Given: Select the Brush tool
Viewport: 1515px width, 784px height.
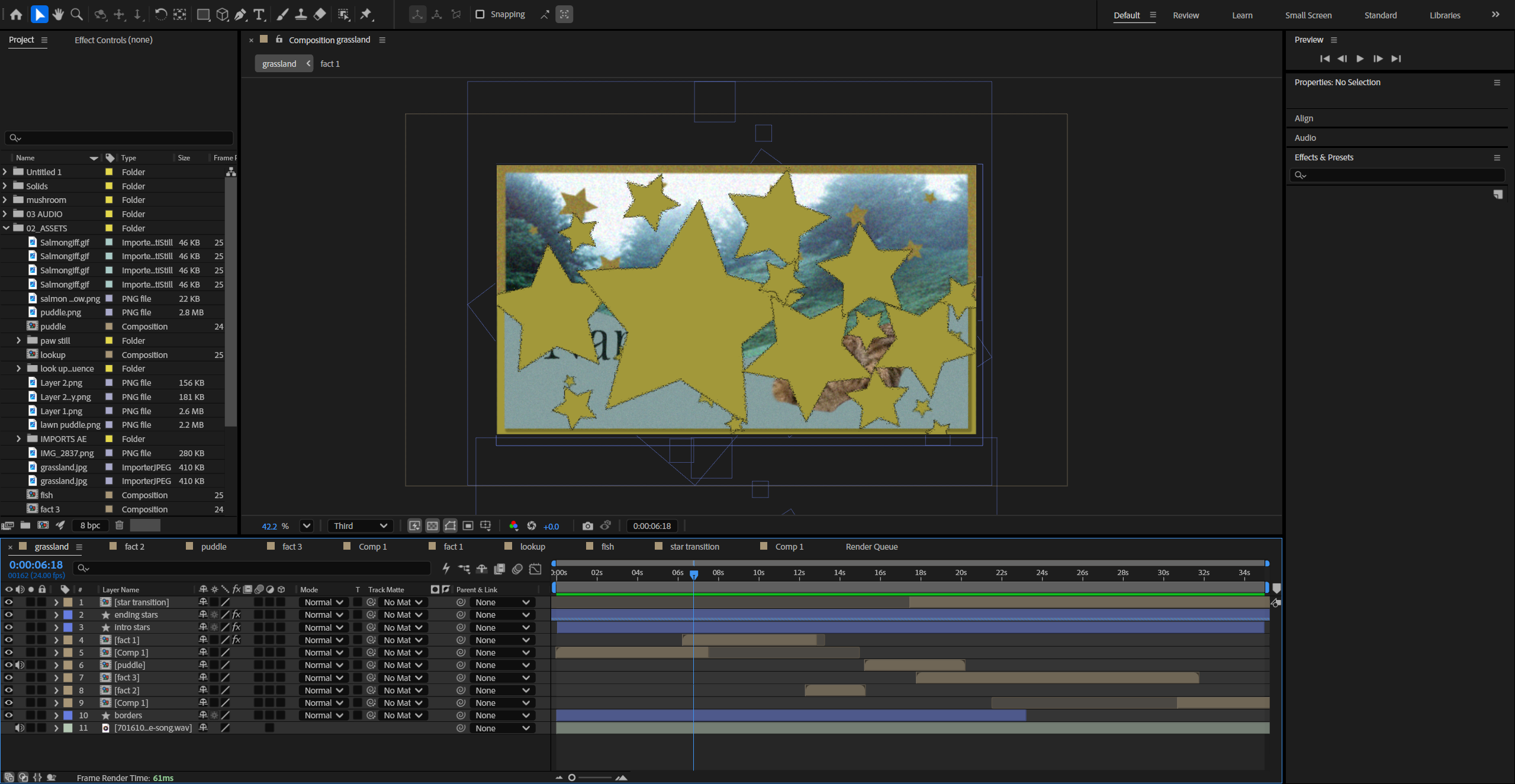Looking at the screenshot, I should point(282,14).
